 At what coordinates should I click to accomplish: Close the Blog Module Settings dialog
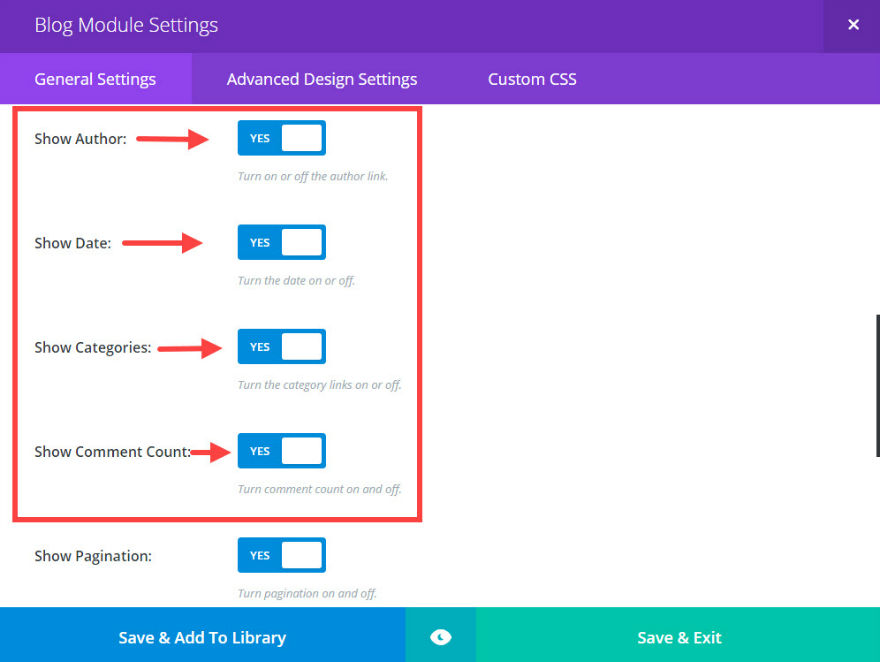[x=852, y=25]
